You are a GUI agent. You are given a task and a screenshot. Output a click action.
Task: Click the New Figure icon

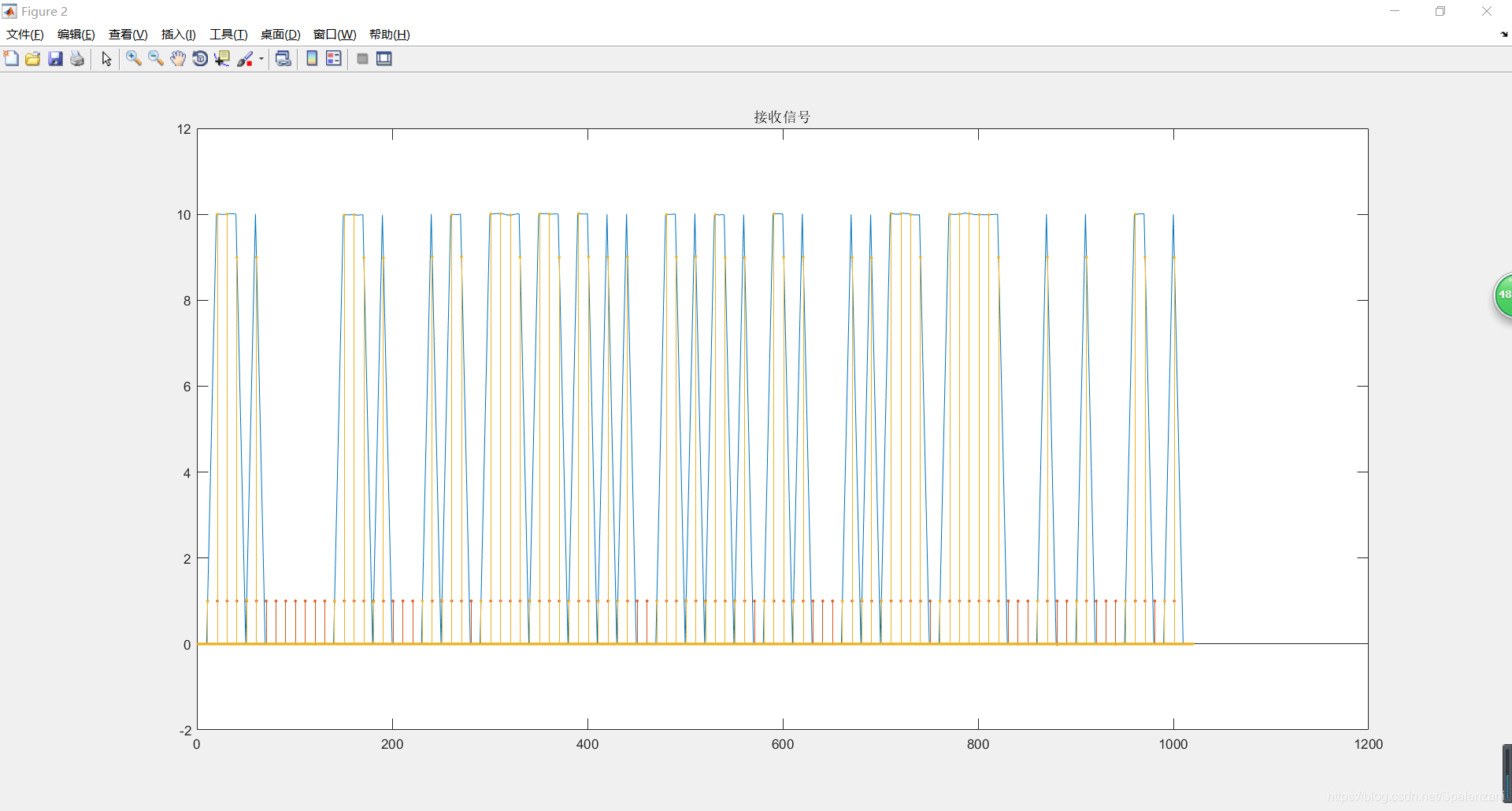(11, 59)
